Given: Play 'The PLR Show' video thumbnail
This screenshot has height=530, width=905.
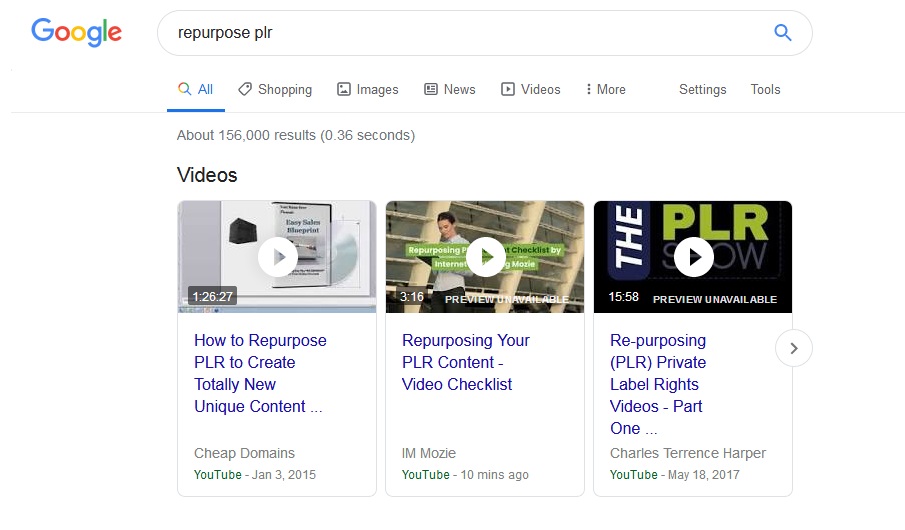Looking at the screenshot, I should click(693, 257).
